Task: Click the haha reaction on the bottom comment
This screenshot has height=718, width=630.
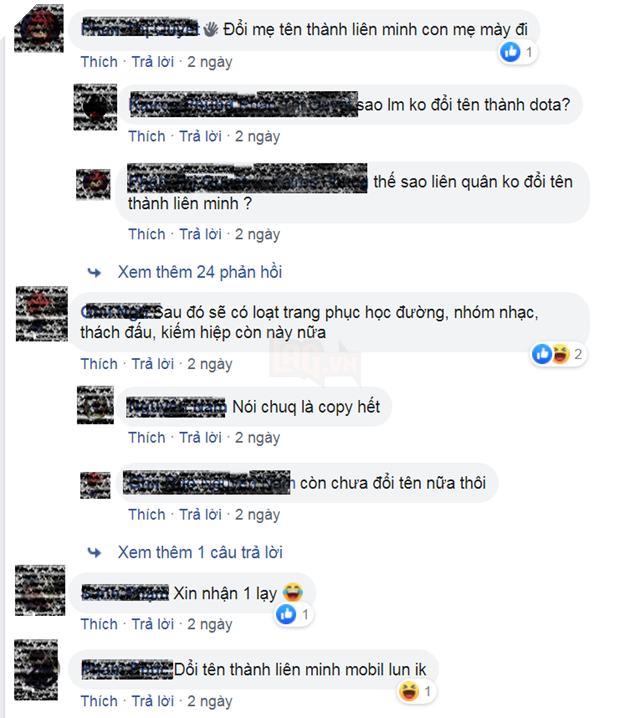Action: click(x=408, y=691)
